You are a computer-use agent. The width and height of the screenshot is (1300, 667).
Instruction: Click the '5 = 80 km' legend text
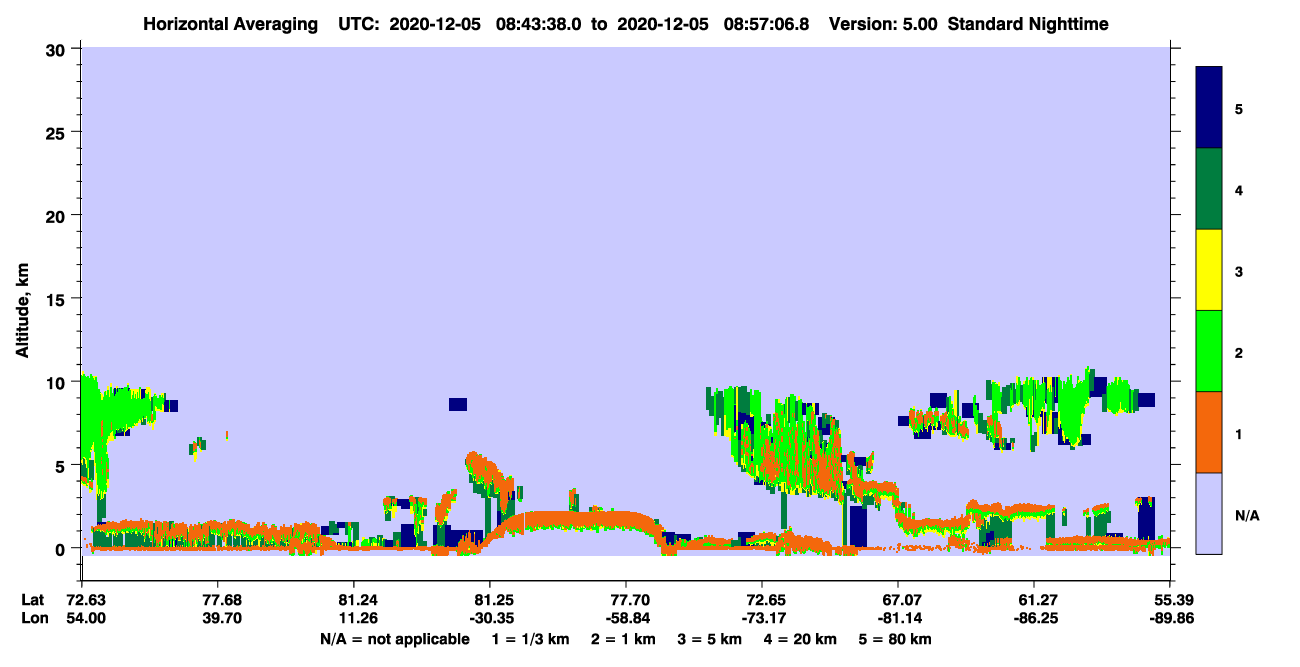[896, 639]
